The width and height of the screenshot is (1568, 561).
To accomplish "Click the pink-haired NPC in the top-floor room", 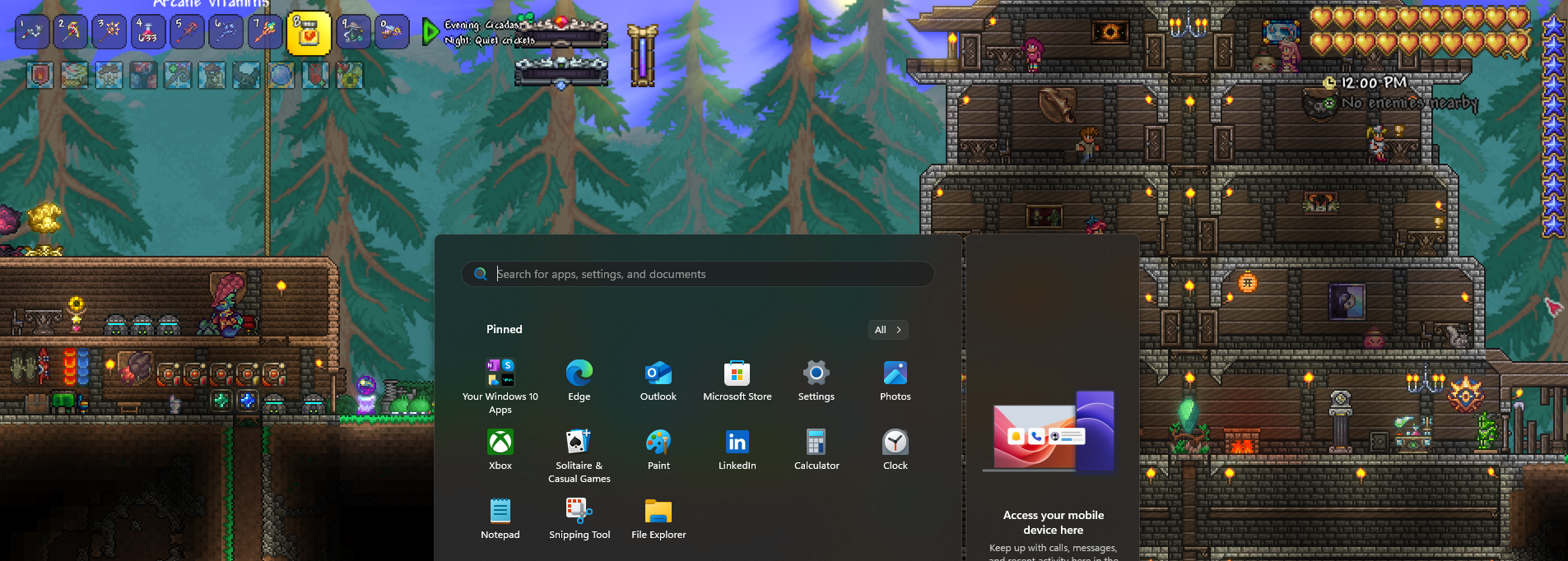I will (x=1032, y=53).
